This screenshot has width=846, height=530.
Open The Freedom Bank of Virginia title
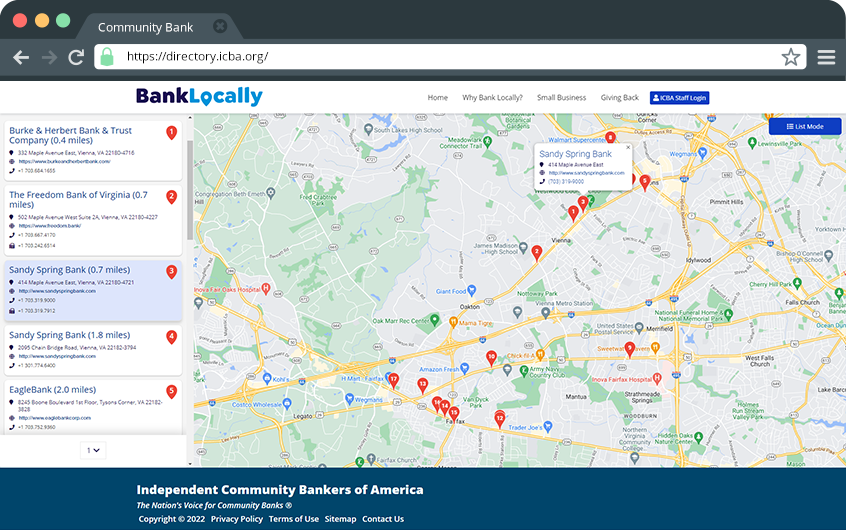[x=78, y=200]
